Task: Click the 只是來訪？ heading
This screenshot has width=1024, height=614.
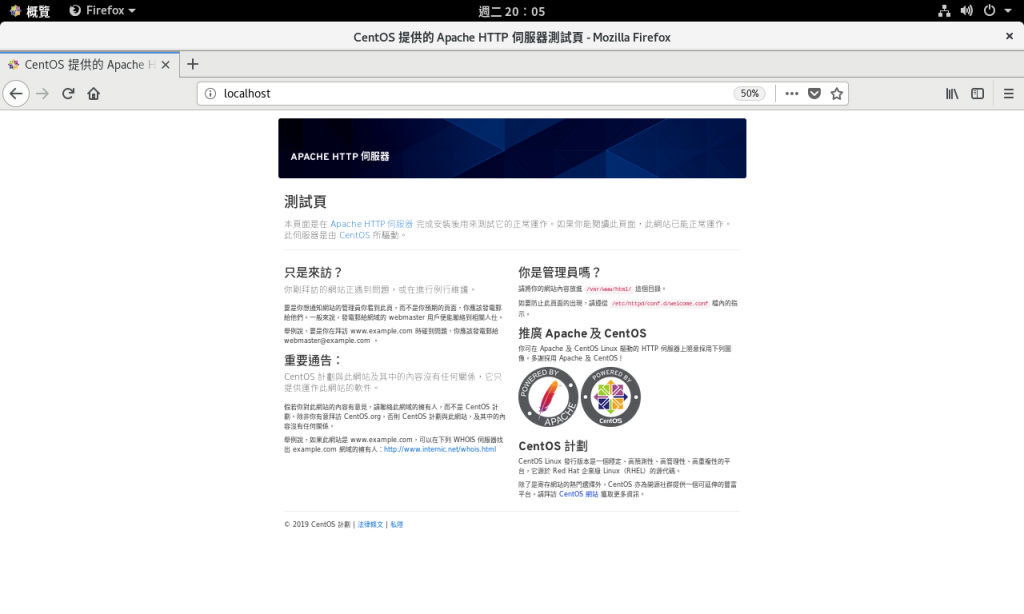Action: tap(313, 272)
